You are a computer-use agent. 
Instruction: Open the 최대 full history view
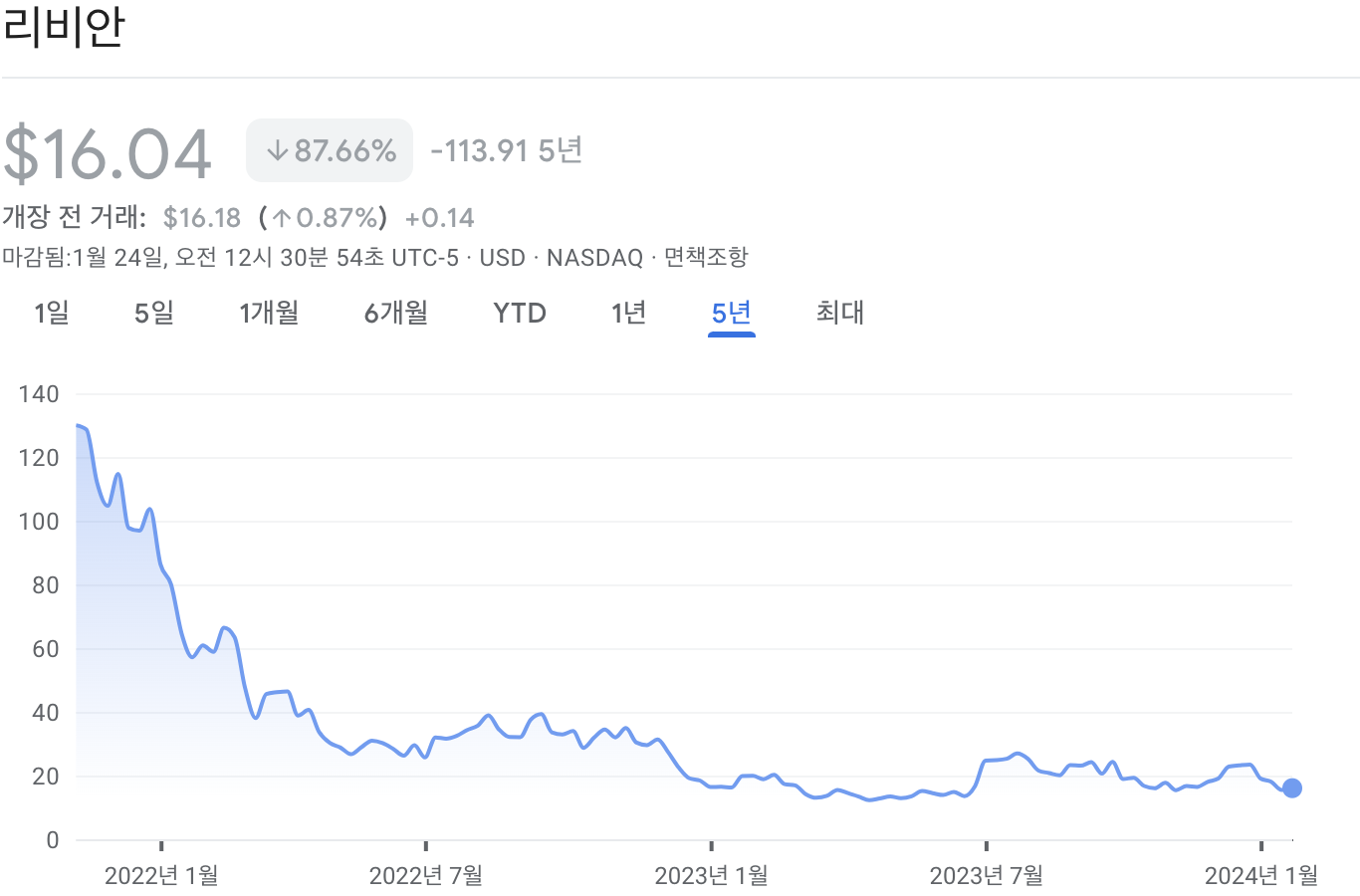click(x=837, y=313)
